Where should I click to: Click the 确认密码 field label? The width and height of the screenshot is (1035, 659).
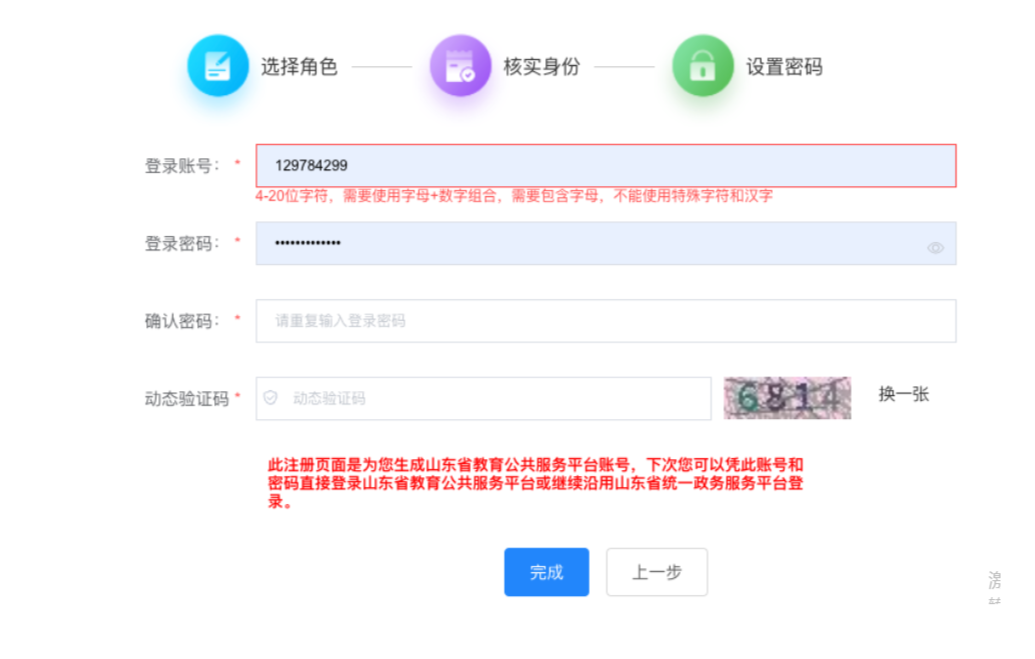coord(182,321)
